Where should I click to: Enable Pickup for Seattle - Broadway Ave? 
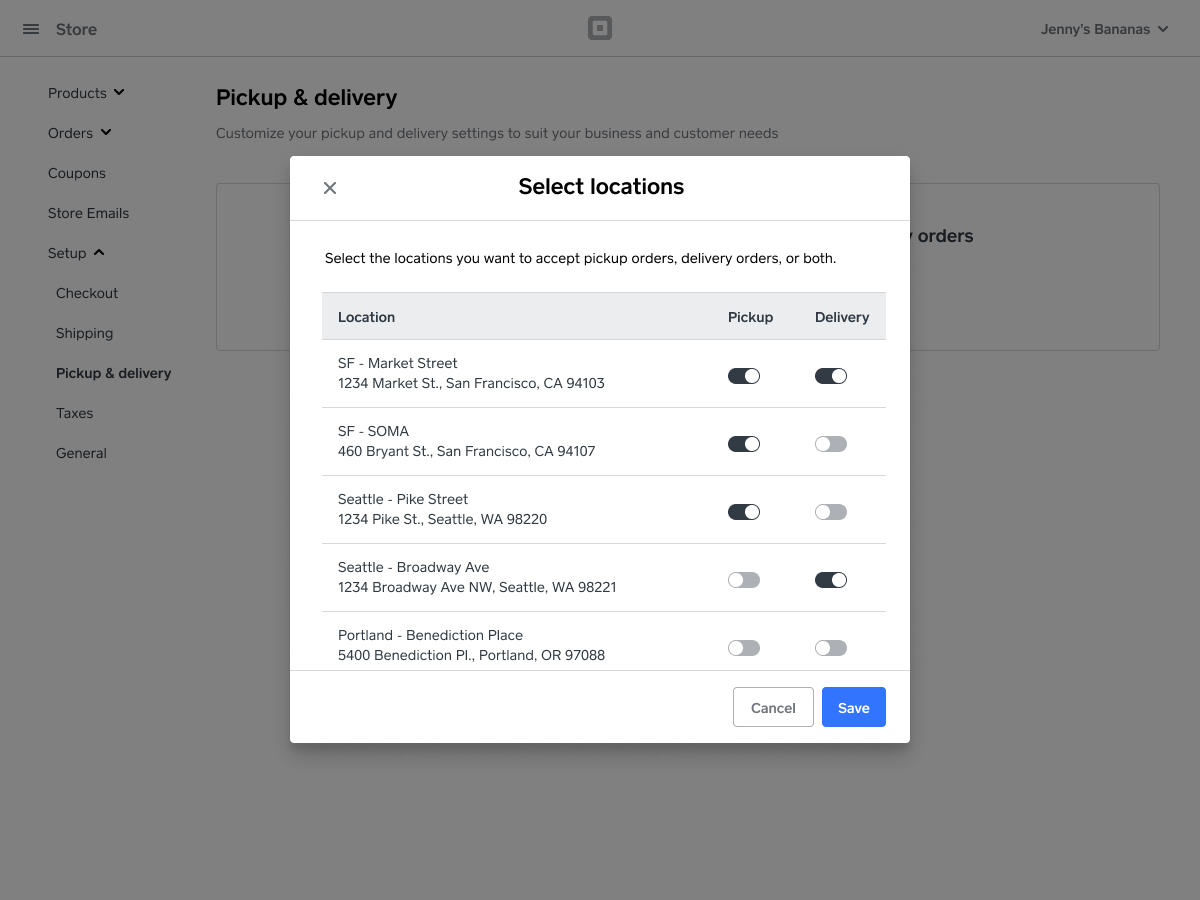pos(744,580)
